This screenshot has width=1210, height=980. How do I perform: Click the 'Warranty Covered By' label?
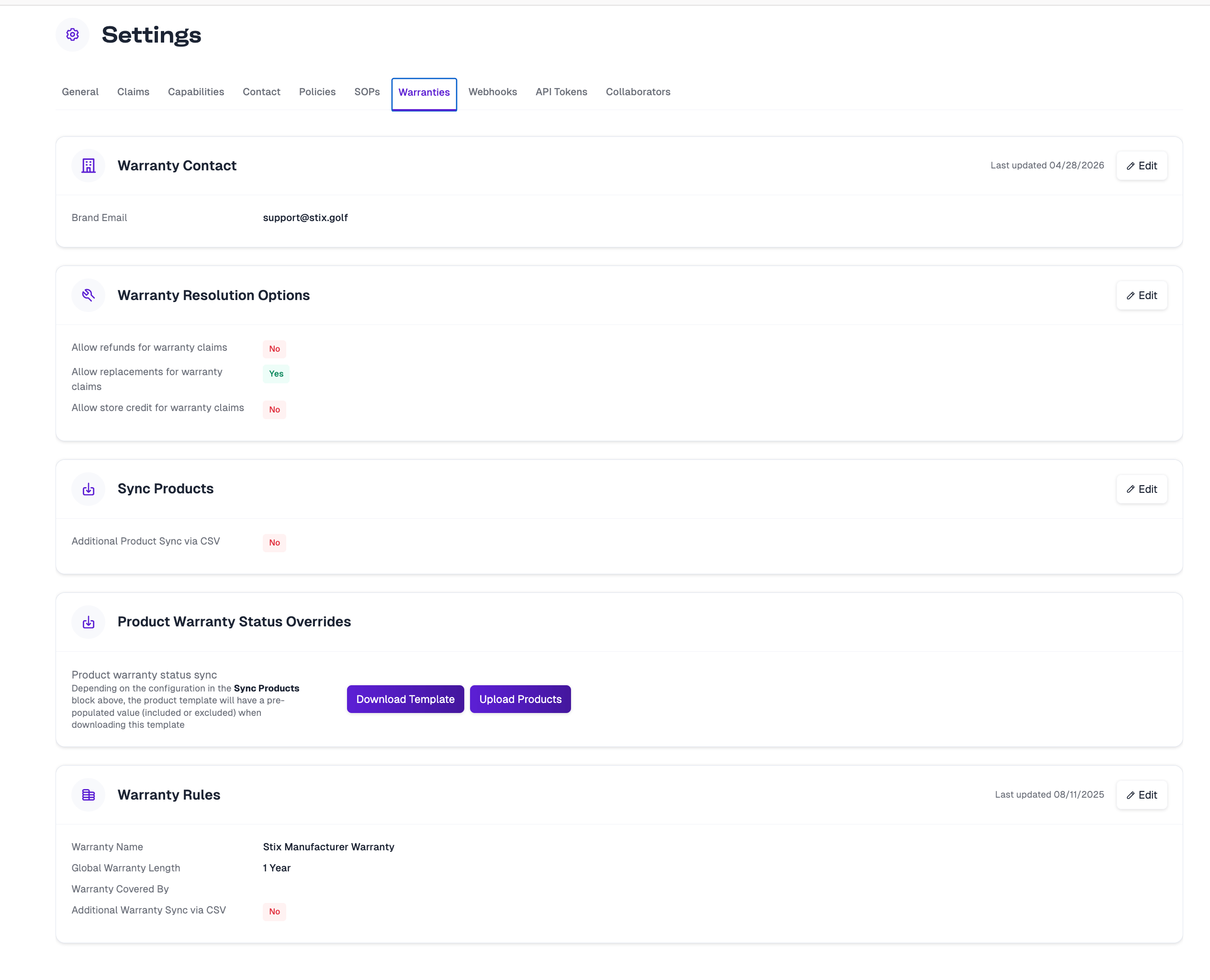pyautogui.click(x=120, y=889)
